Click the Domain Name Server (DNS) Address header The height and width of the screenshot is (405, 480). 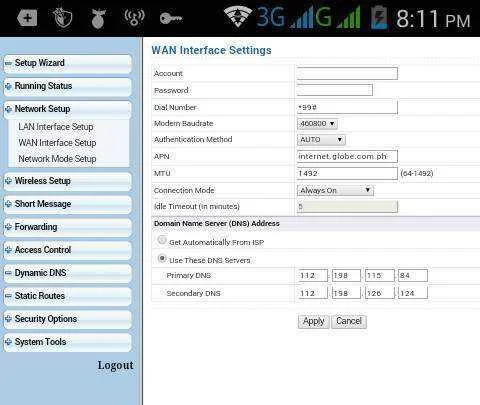tap(217, 224)
